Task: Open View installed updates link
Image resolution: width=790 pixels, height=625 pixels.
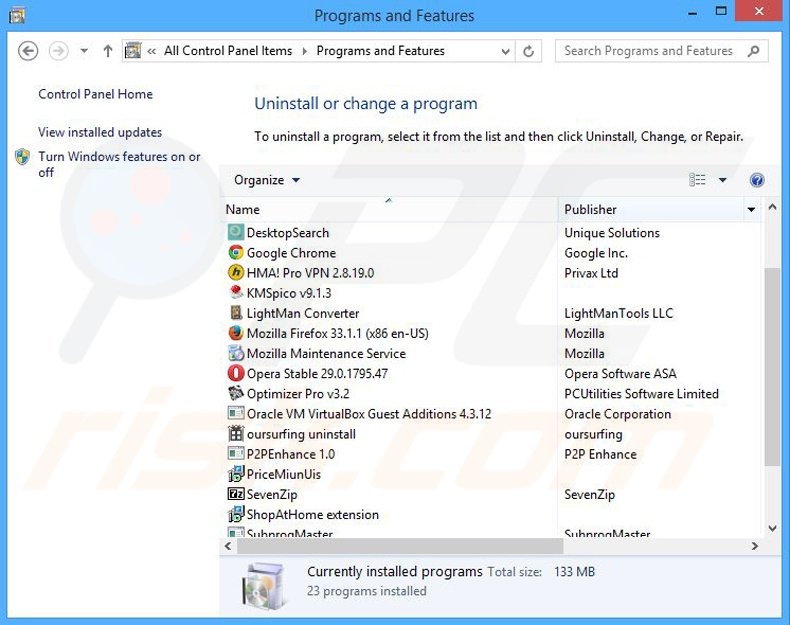Action: [100, 132]
